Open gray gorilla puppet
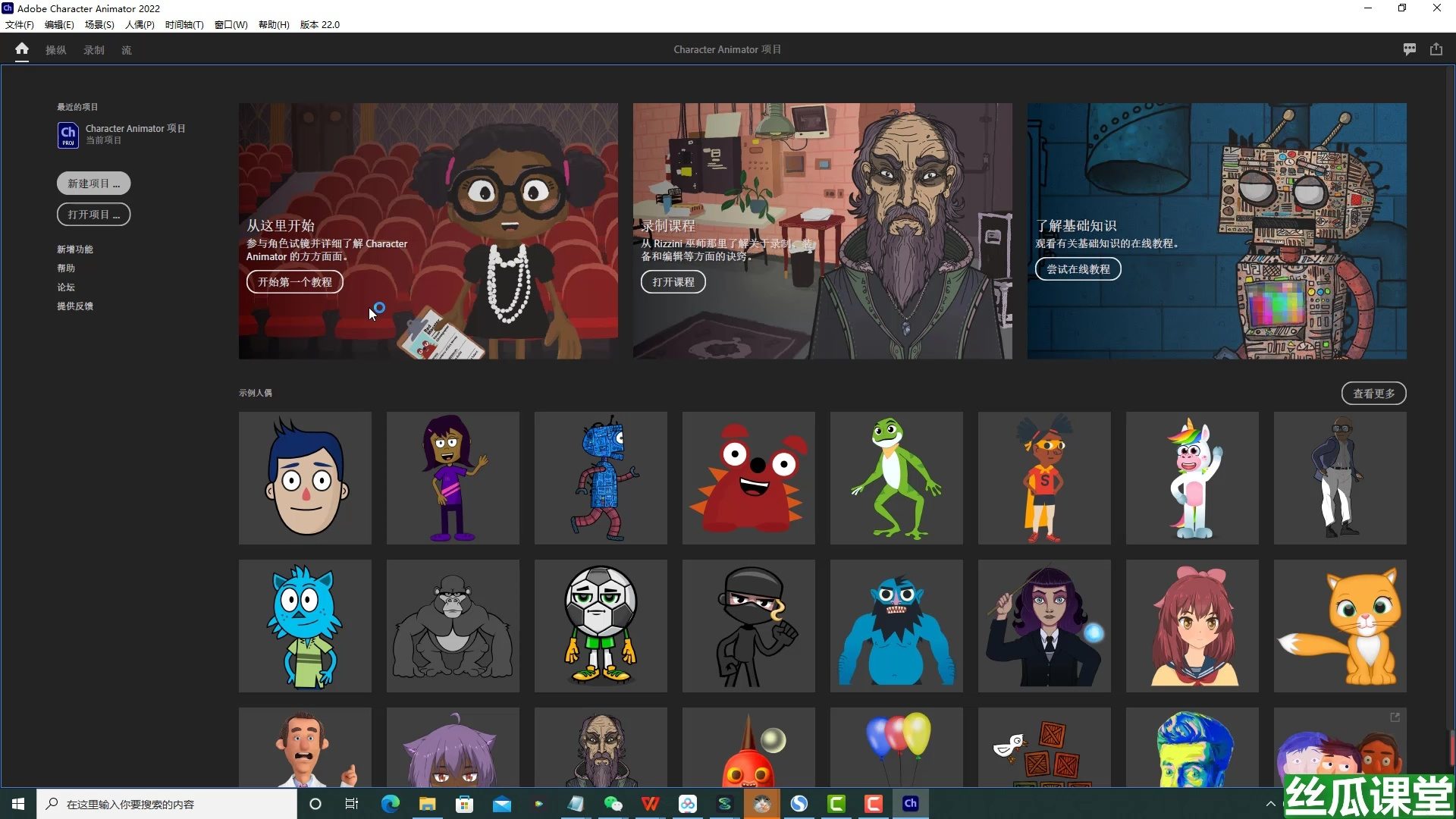This screenshot has width=1456, height=819. pos(453,626)
